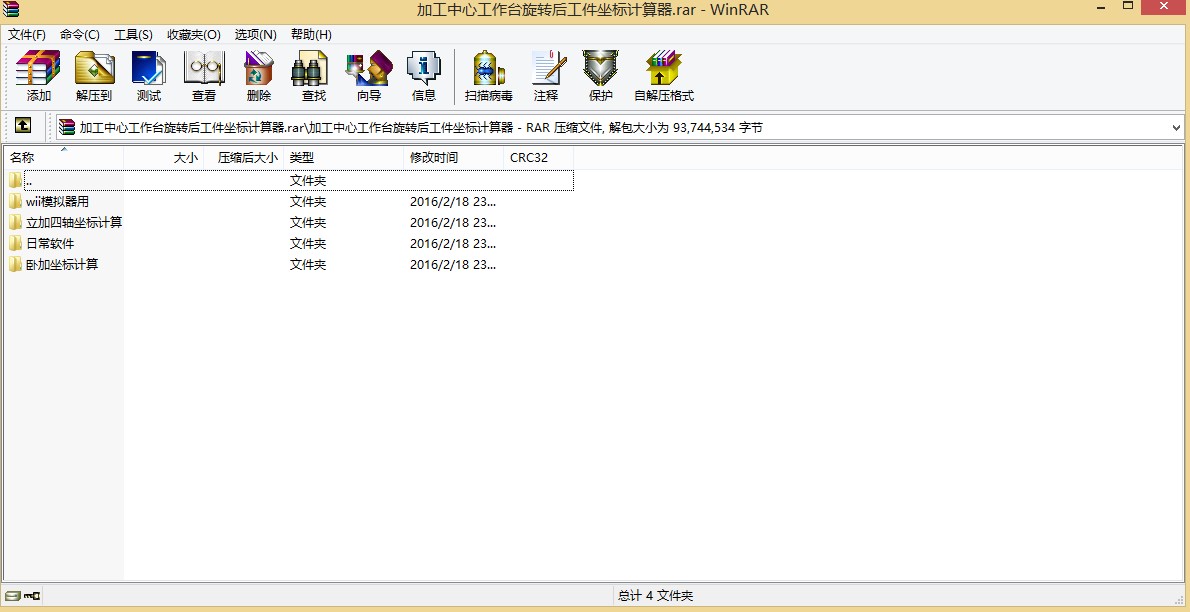The height and width of the screenshot is (612, 1190).
Task: Sort by the 修改时间 column header
Action: (x=434, y=157)
